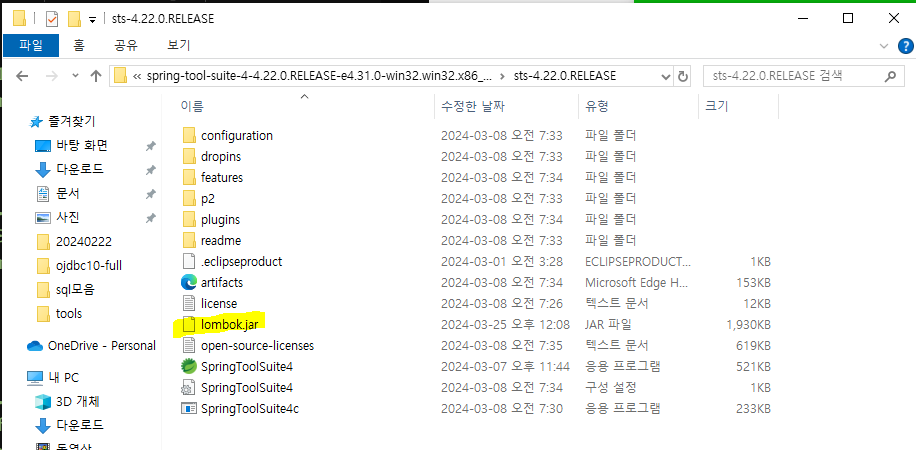Open recent locations dropdown arrow
The image size is (916, 450).
(75, 76)
